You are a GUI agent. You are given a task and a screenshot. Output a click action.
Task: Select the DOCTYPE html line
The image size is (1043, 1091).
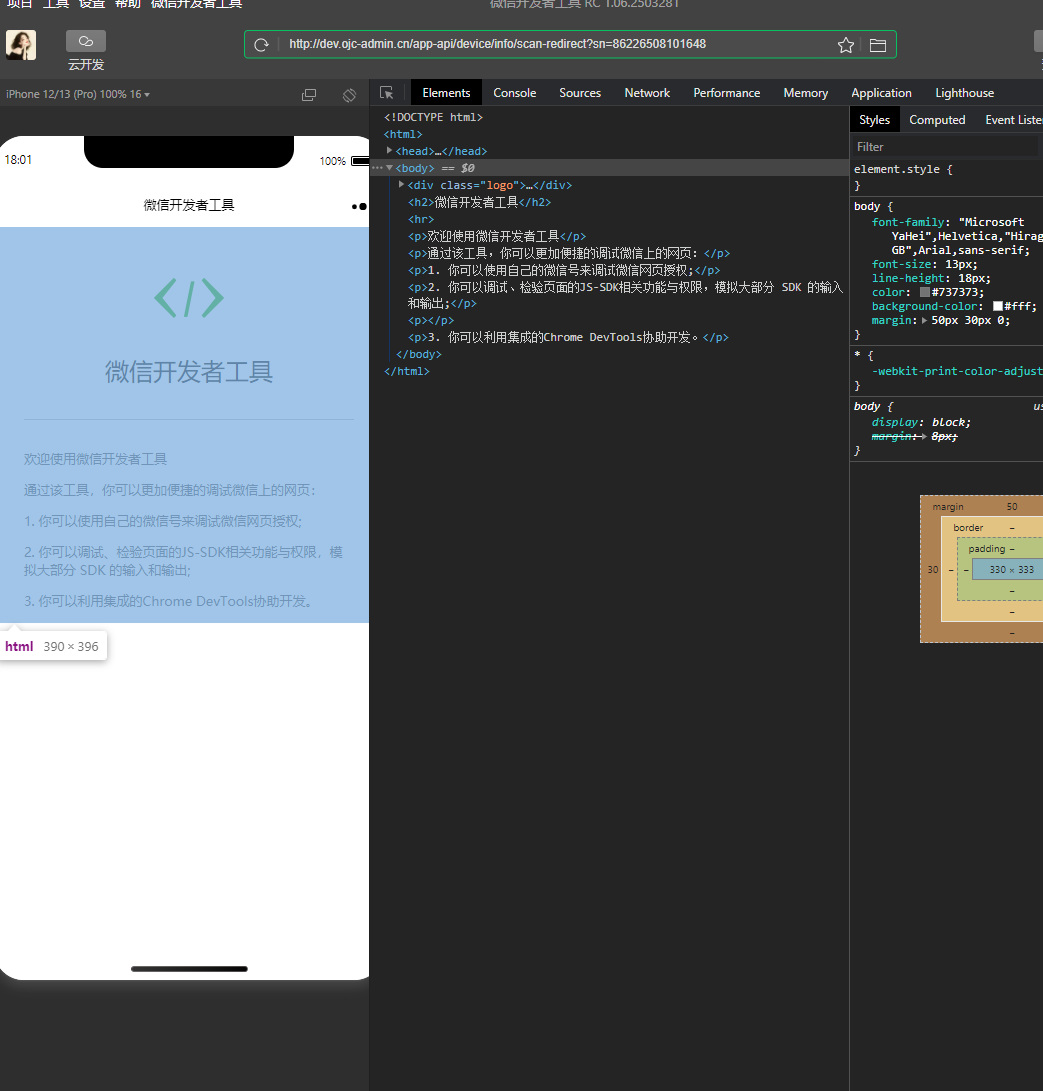433,117
